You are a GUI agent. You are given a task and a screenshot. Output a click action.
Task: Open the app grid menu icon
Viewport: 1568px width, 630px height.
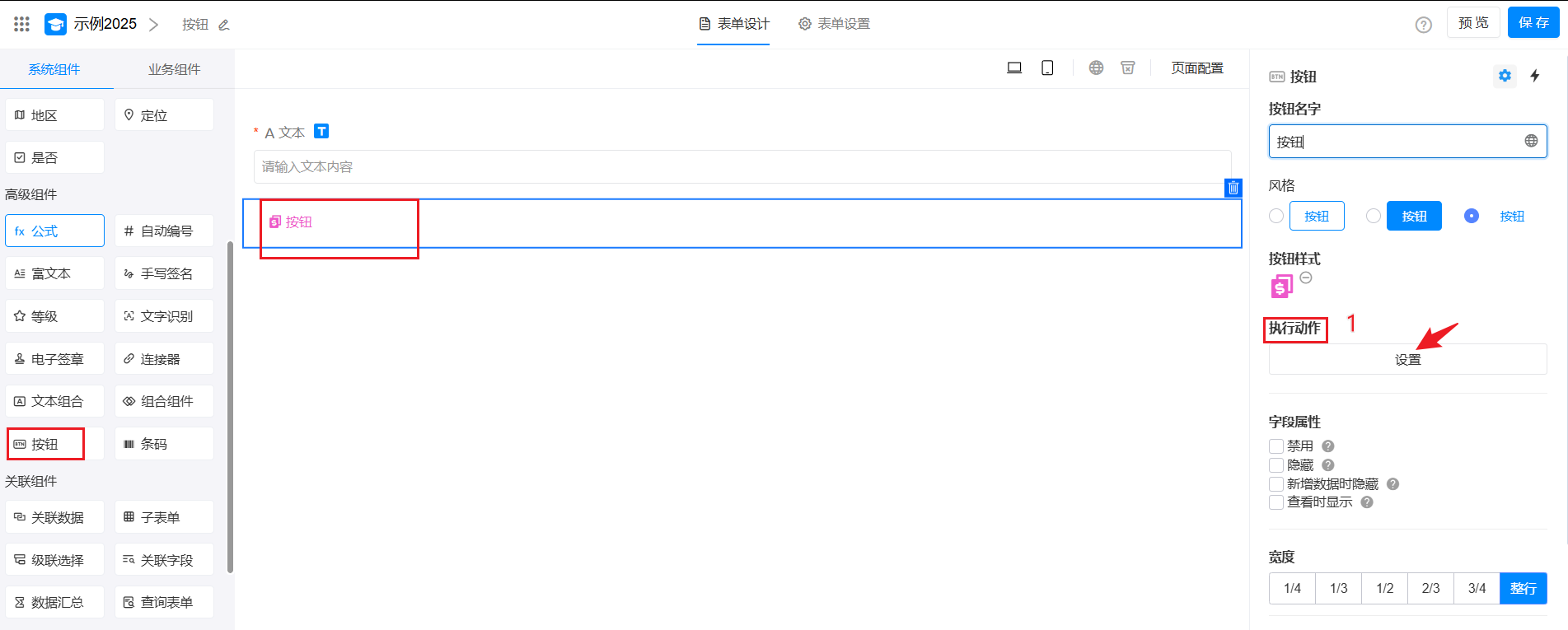coord(22,24)
